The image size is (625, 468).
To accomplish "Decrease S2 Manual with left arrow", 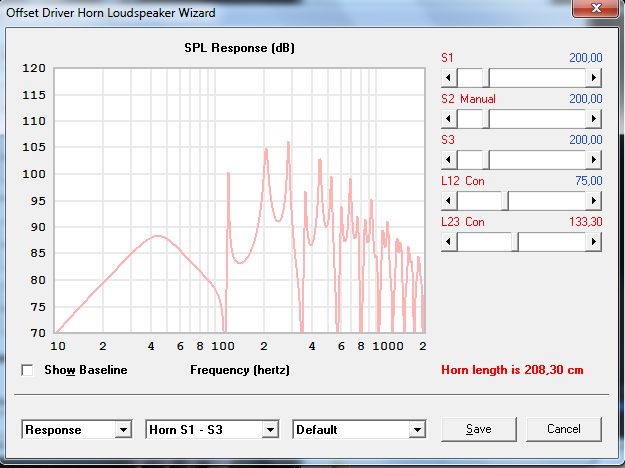I will point(449,119).
